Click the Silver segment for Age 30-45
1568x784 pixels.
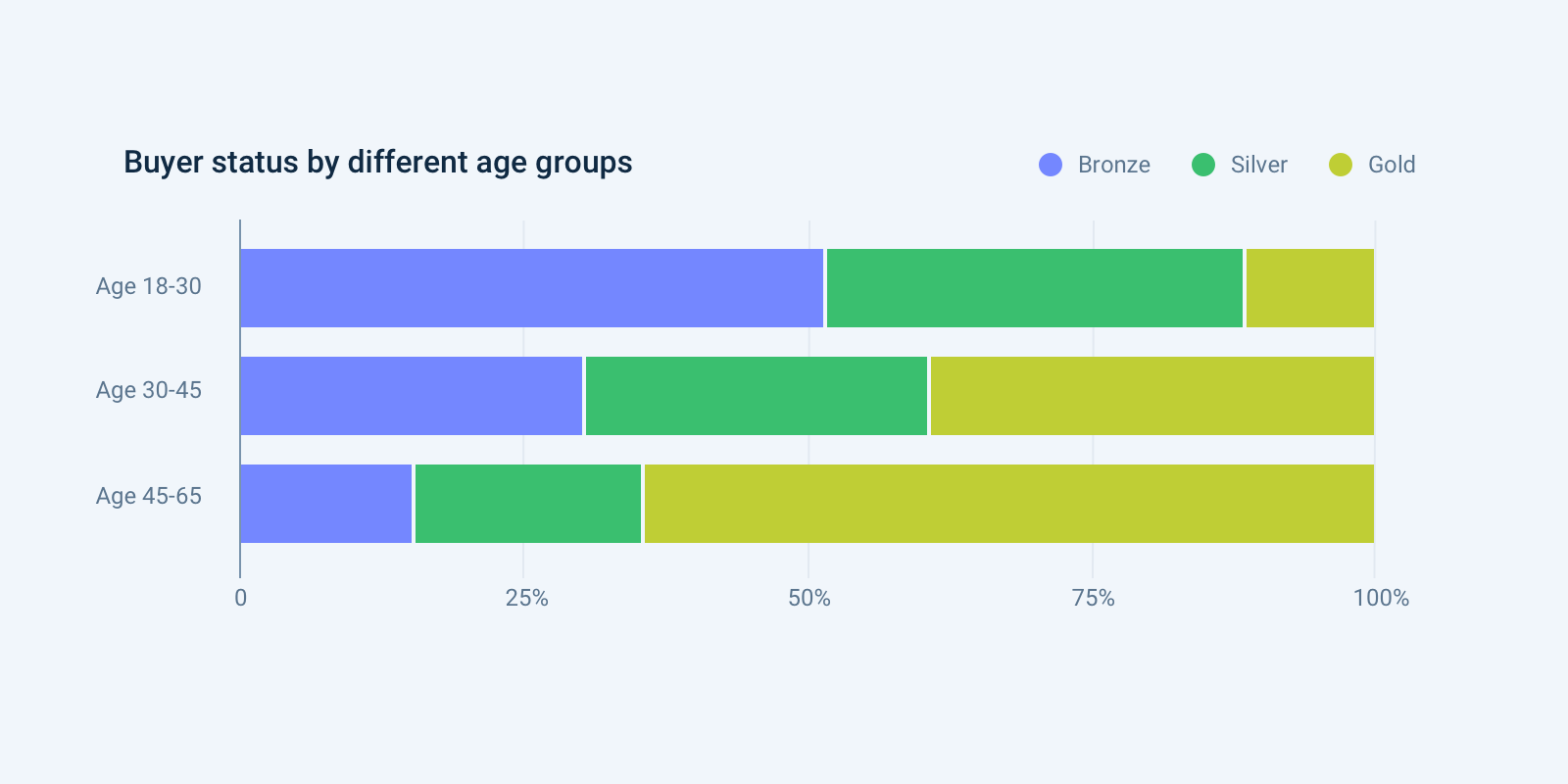coord(756,396)
